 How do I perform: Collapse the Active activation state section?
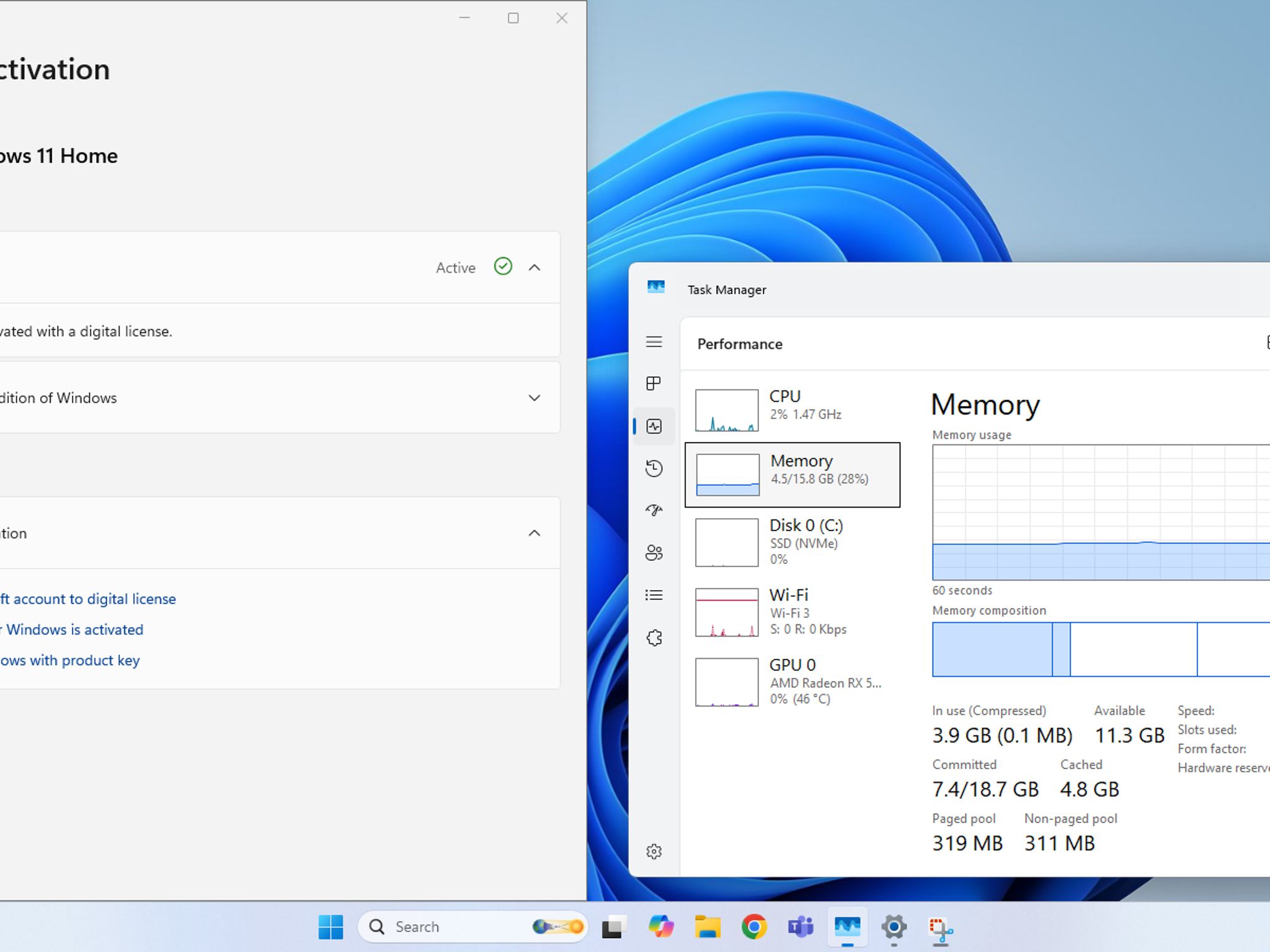tap(535, 268)
